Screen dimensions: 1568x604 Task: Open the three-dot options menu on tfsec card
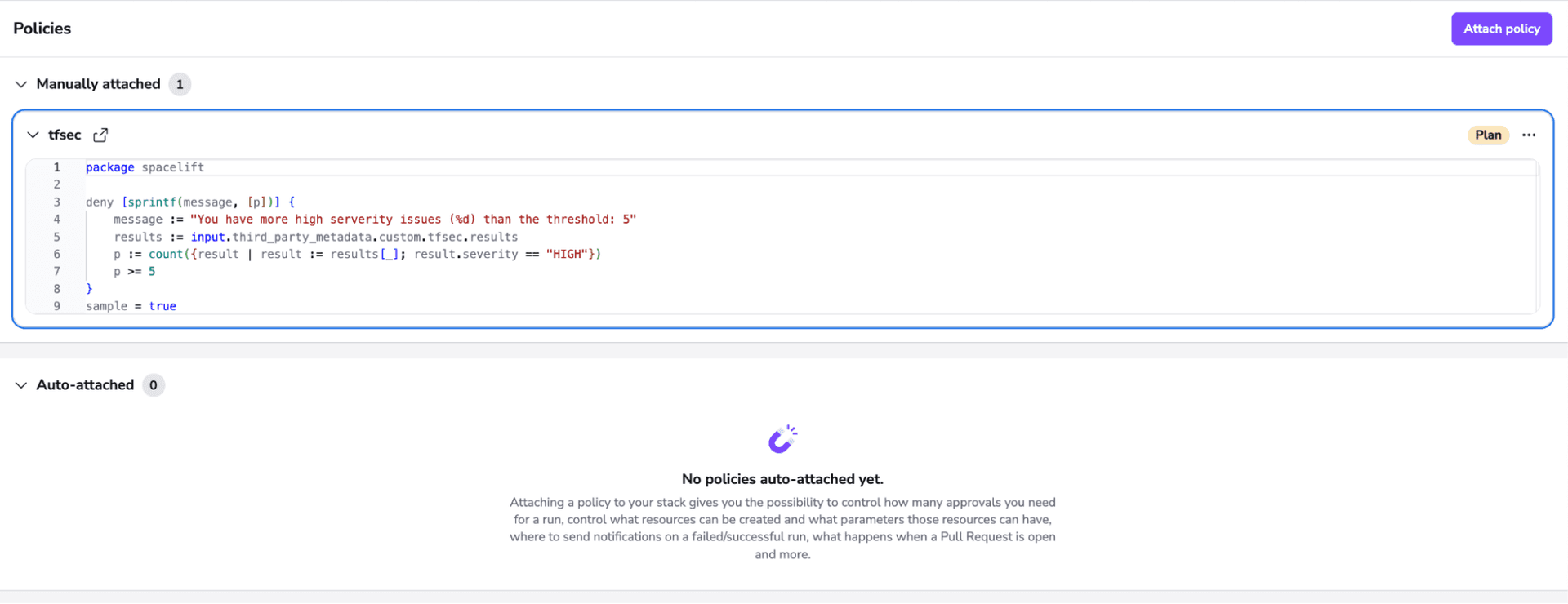[x=1530, y=135]
